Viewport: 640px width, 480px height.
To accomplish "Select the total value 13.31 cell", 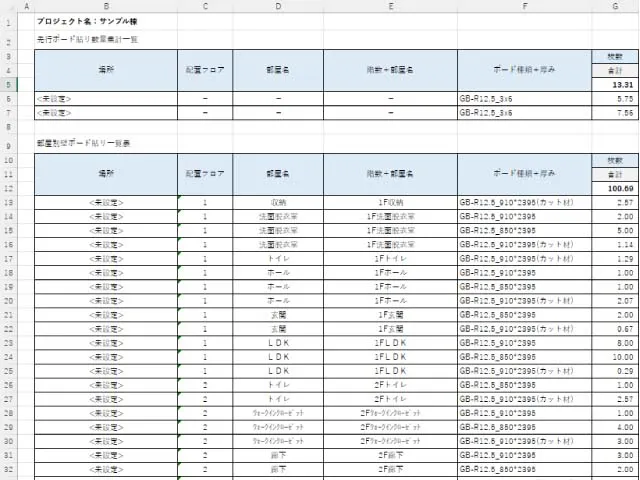I will click(614, 86).
